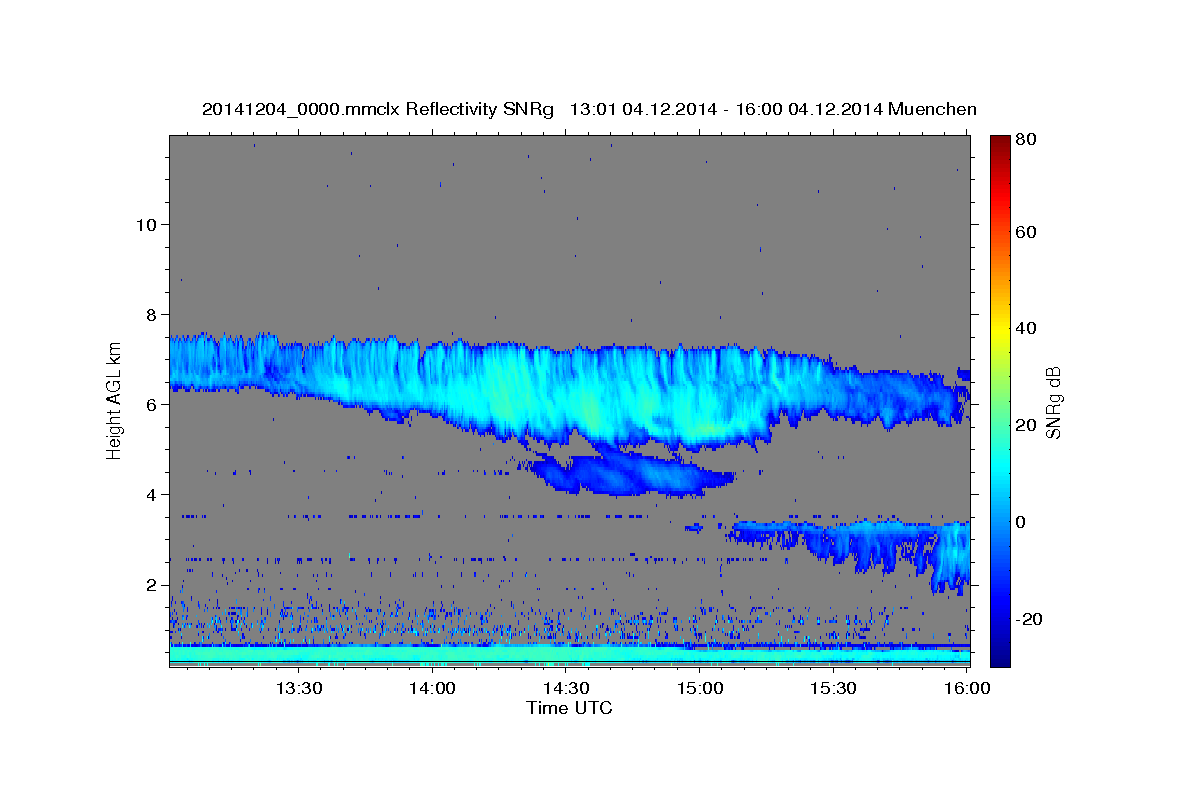Click the 16:00 time tick label
Screen dimensions: 1200x800
(967, 688)
